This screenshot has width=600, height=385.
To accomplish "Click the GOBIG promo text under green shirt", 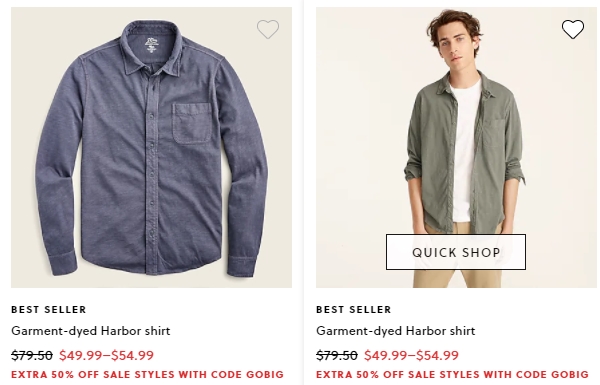I will [452, 374].
